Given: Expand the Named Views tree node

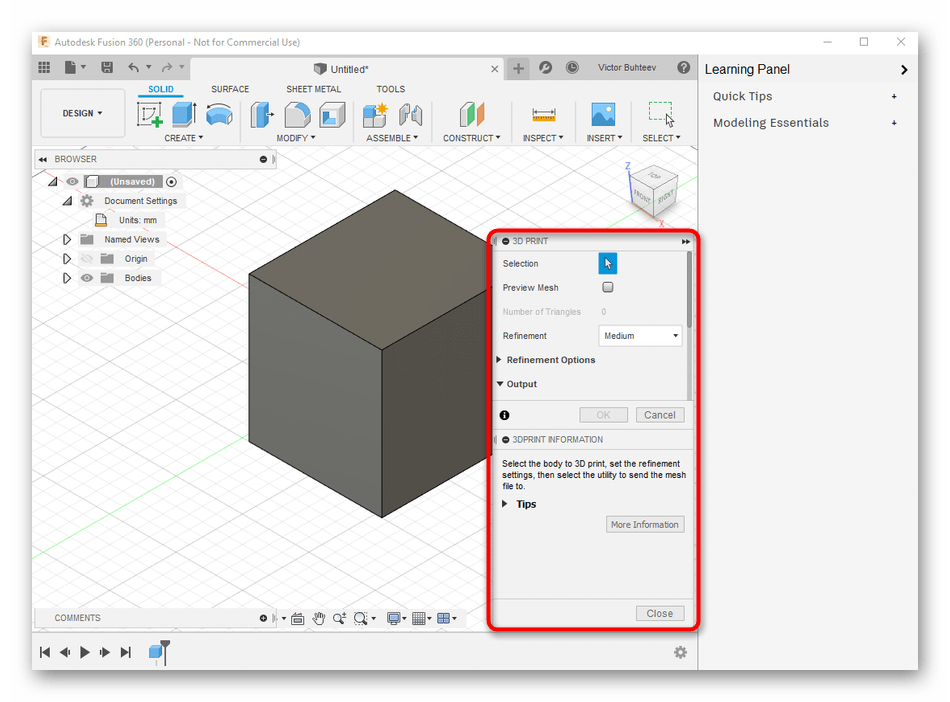Looking at the screenshot, I should (x=67, y=240).
